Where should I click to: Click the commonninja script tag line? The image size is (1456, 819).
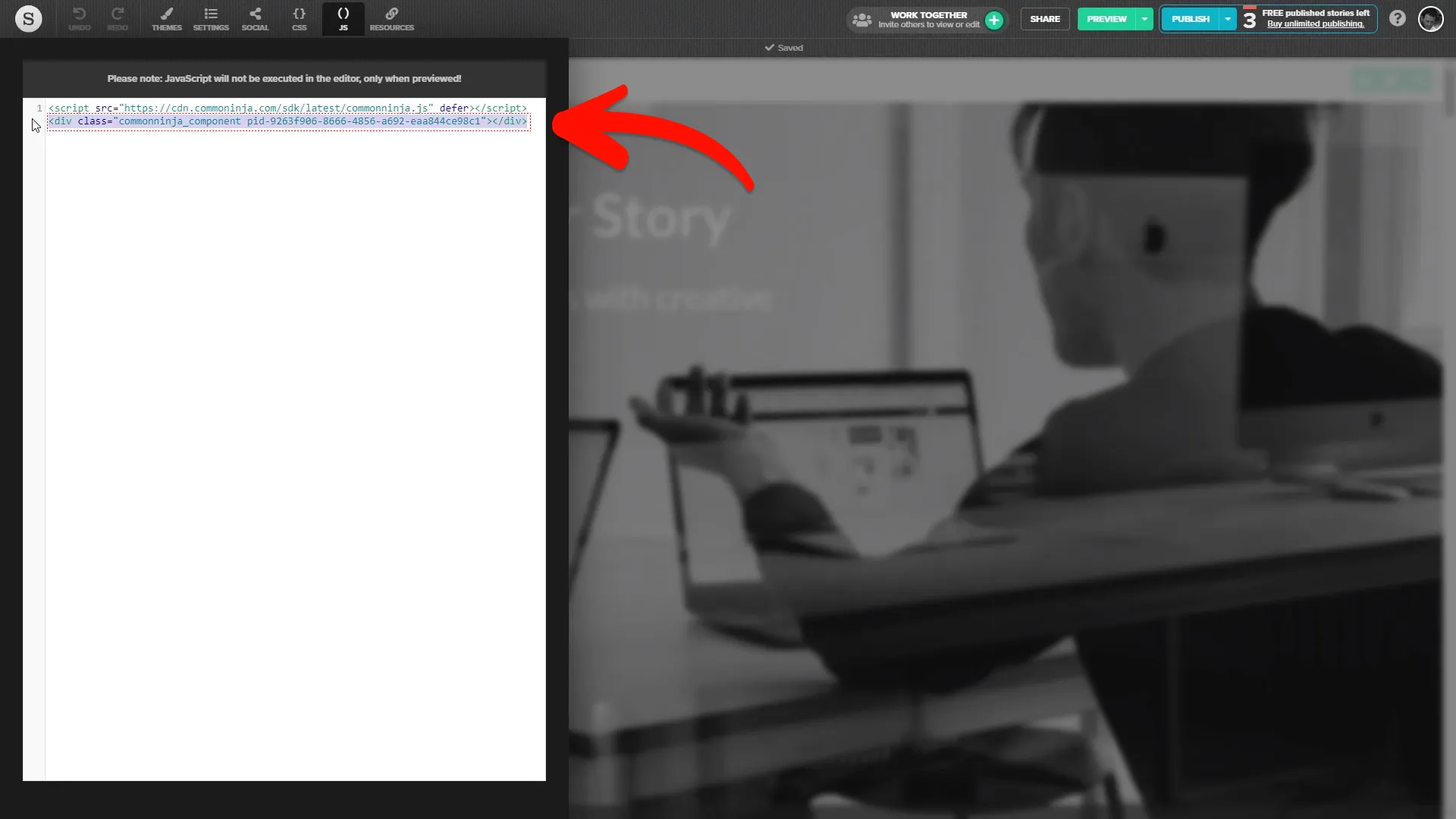[x=287, y=108]
